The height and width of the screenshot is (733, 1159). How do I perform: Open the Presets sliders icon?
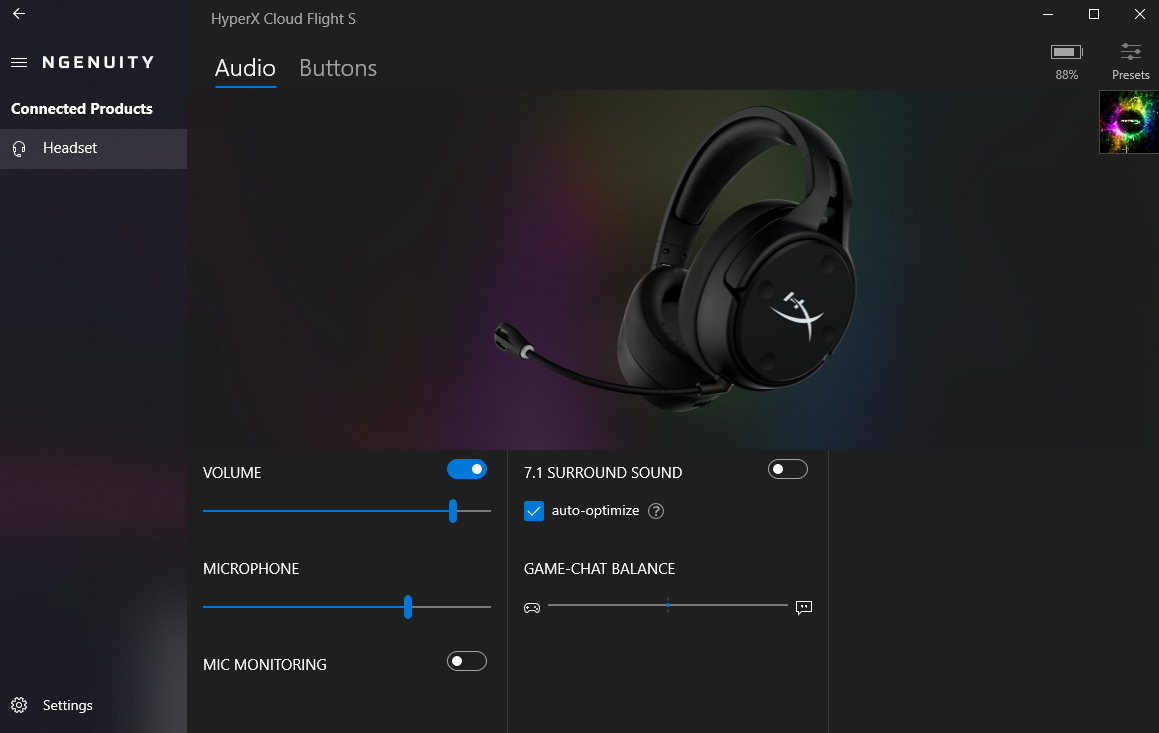tap(1130, 52)
